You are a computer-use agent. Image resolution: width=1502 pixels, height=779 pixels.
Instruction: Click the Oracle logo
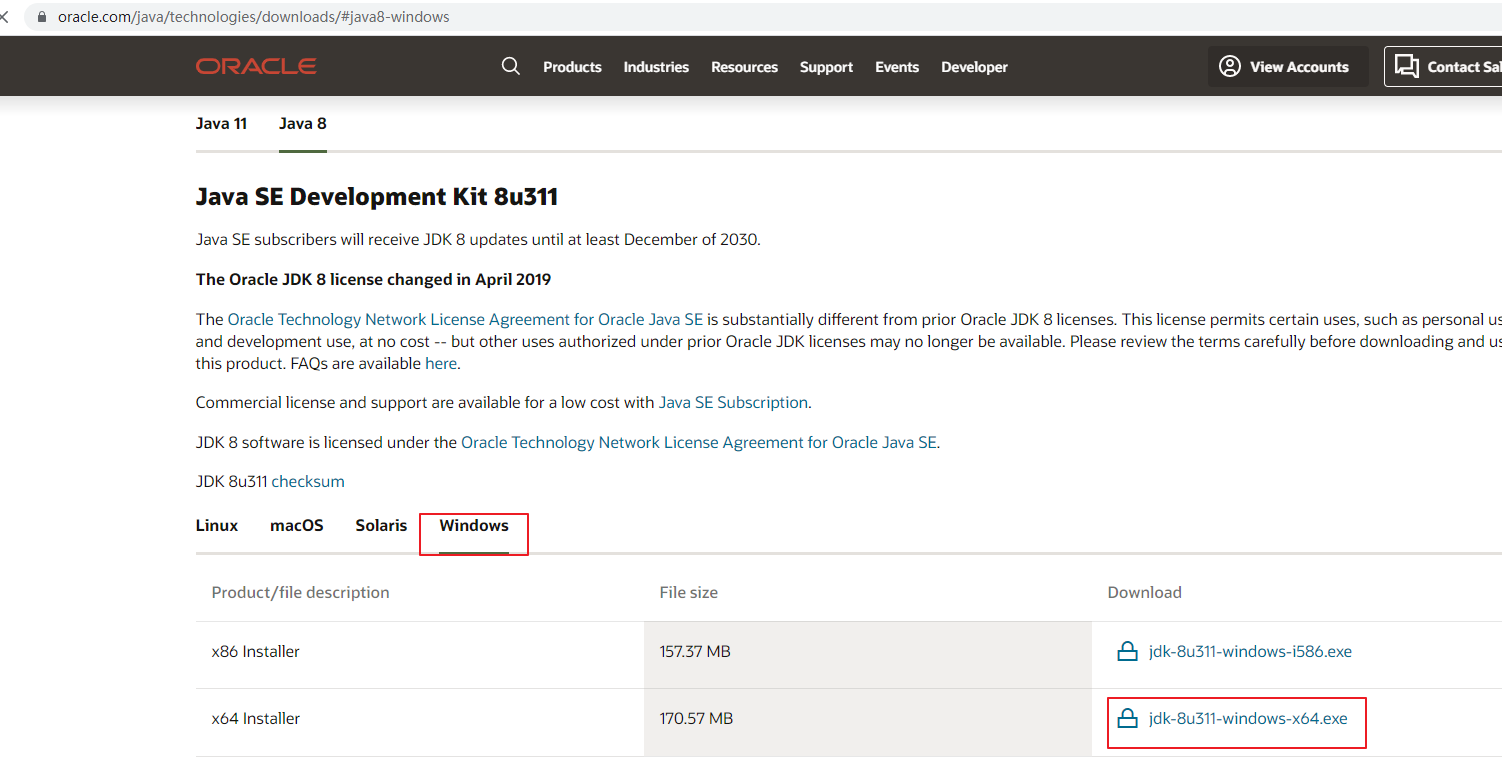click(256, 66)
